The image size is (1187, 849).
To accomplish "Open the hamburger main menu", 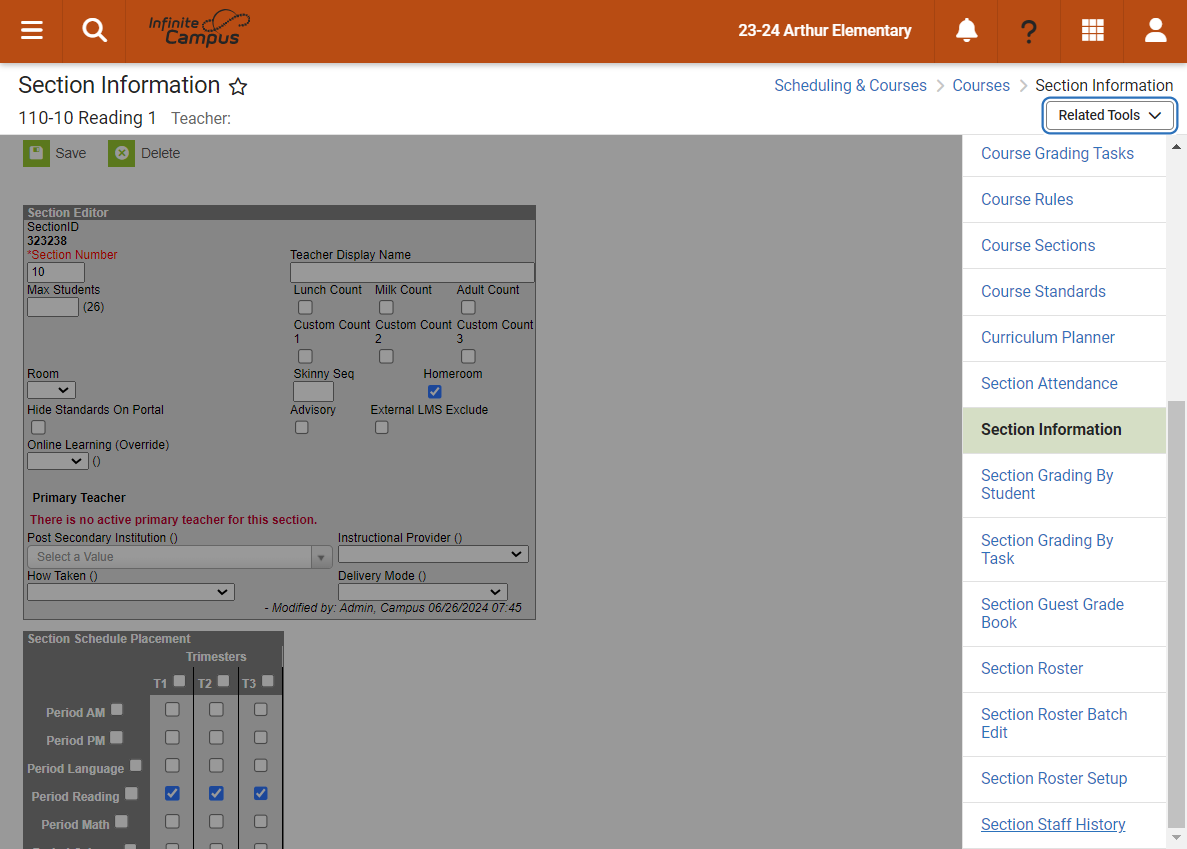I will coord(31,30).
